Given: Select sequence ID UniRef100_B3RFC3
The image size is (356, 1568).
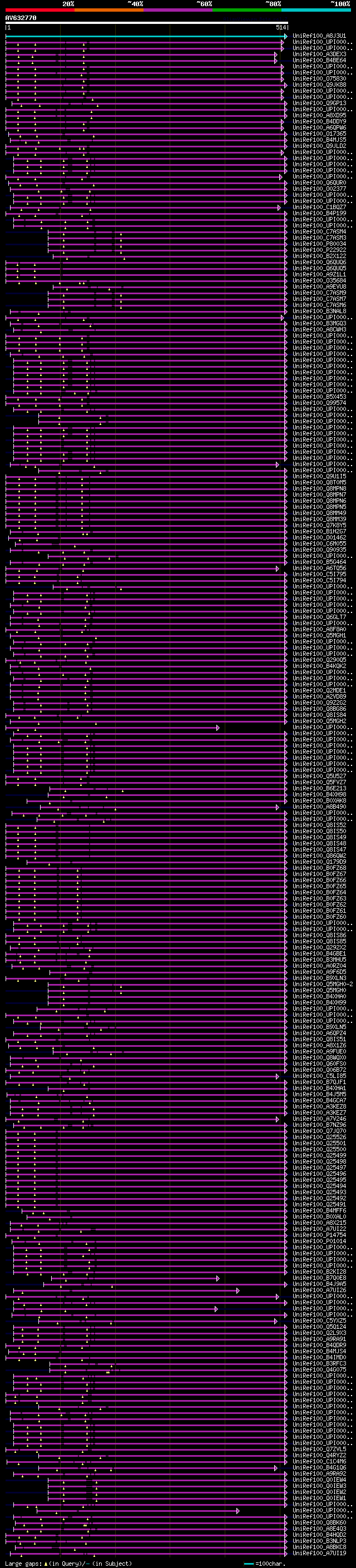Looking at the screenshot, I should 319,1363.
